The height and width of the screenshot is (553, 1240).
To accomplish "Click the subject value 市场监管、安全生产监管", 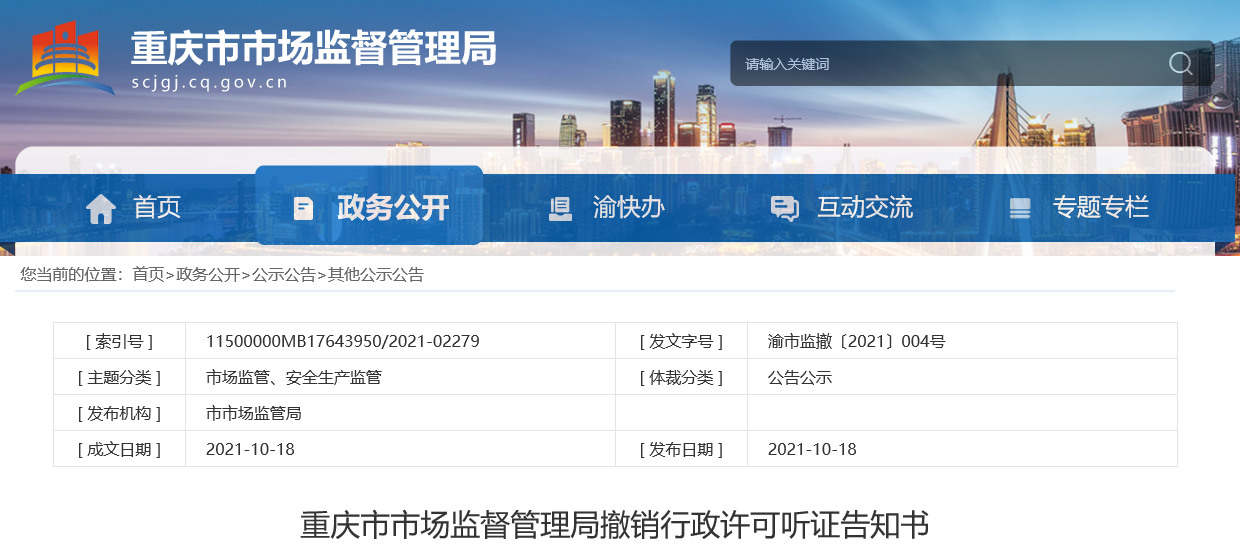I will tap(293, 377).
